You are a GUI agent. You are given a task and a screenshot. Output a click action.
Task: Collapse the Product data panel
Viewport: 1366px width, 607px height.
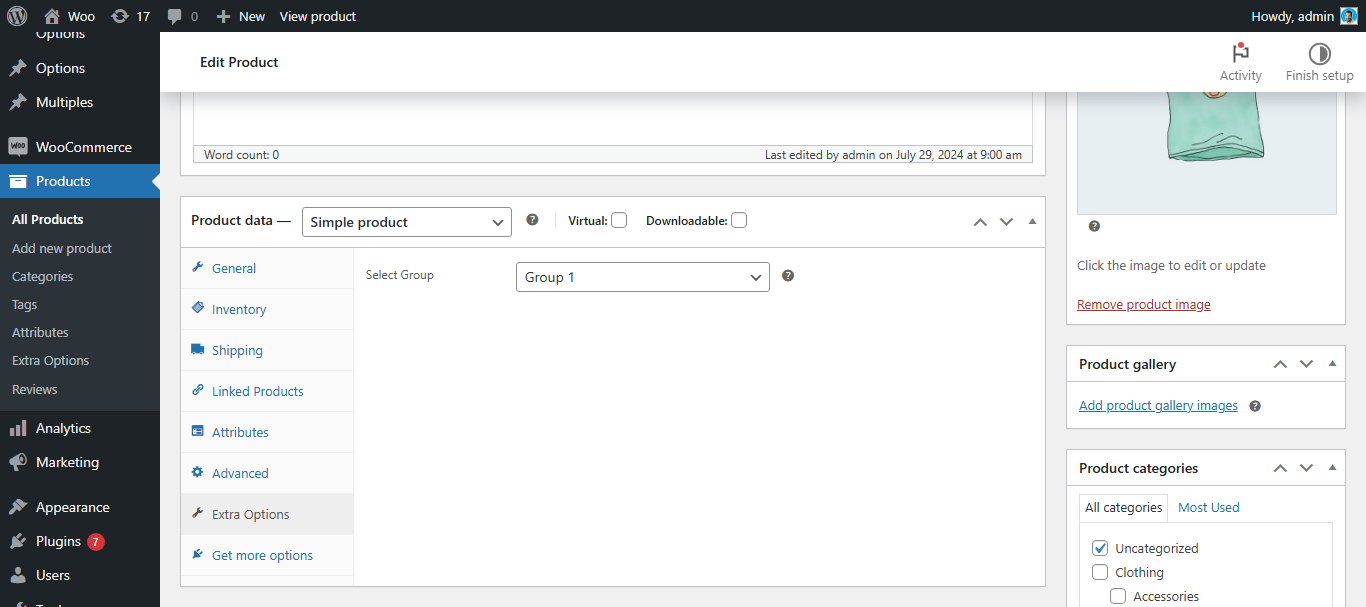[1032, 222]
